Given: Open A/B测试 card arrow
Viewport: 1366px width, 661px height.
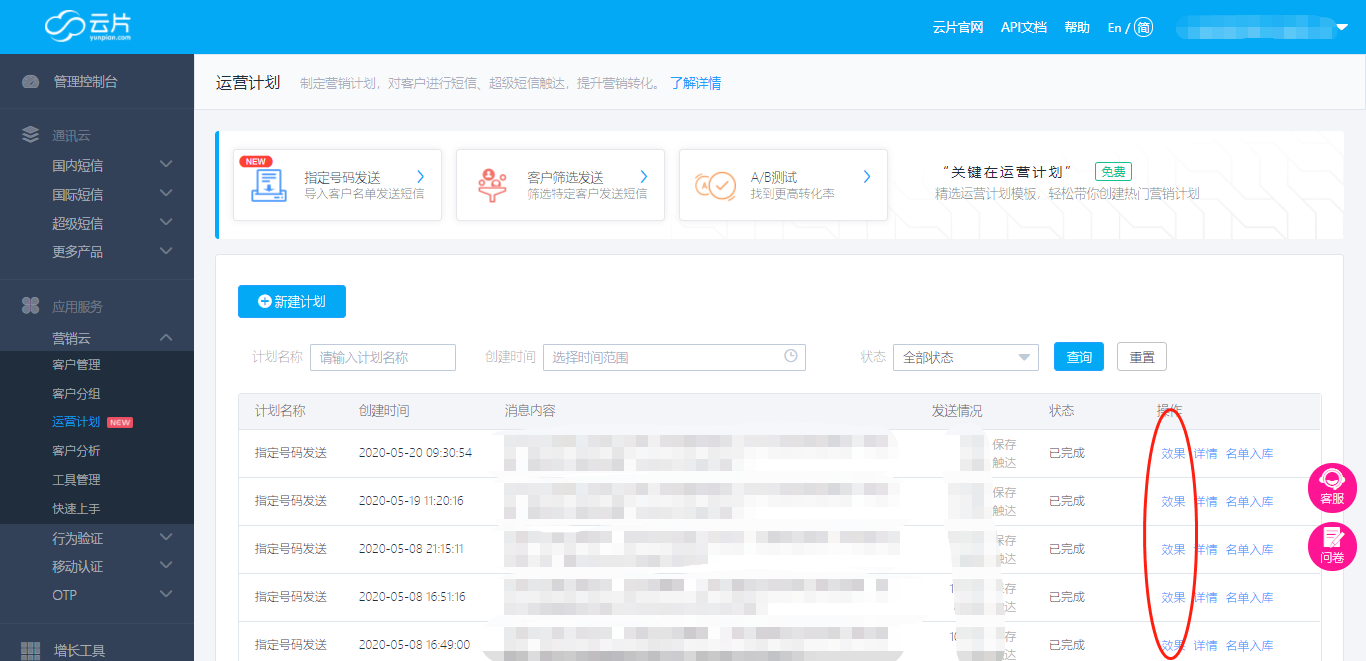Looking at the screenshot, I should coord(867,177).
